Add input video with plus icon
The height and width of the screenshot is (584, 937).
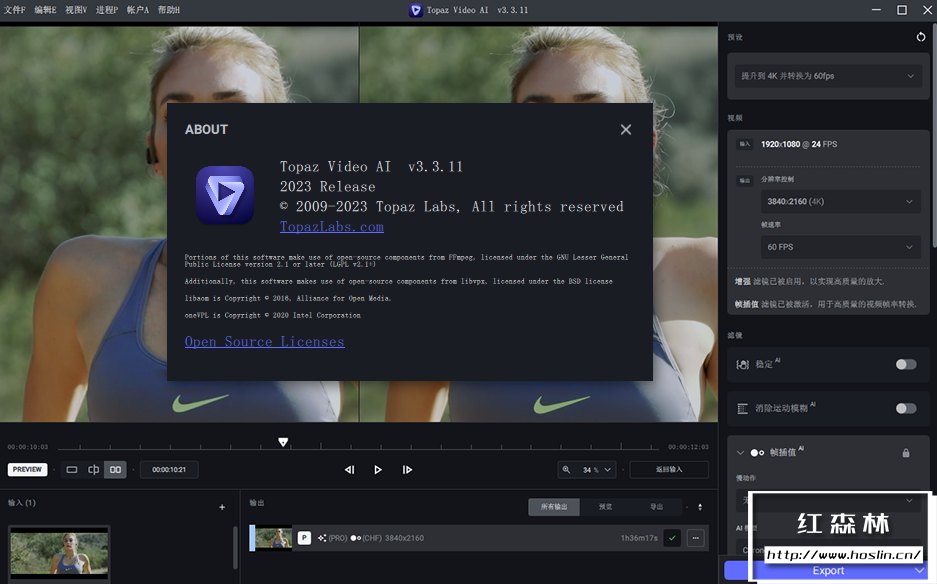pos(222,507)
